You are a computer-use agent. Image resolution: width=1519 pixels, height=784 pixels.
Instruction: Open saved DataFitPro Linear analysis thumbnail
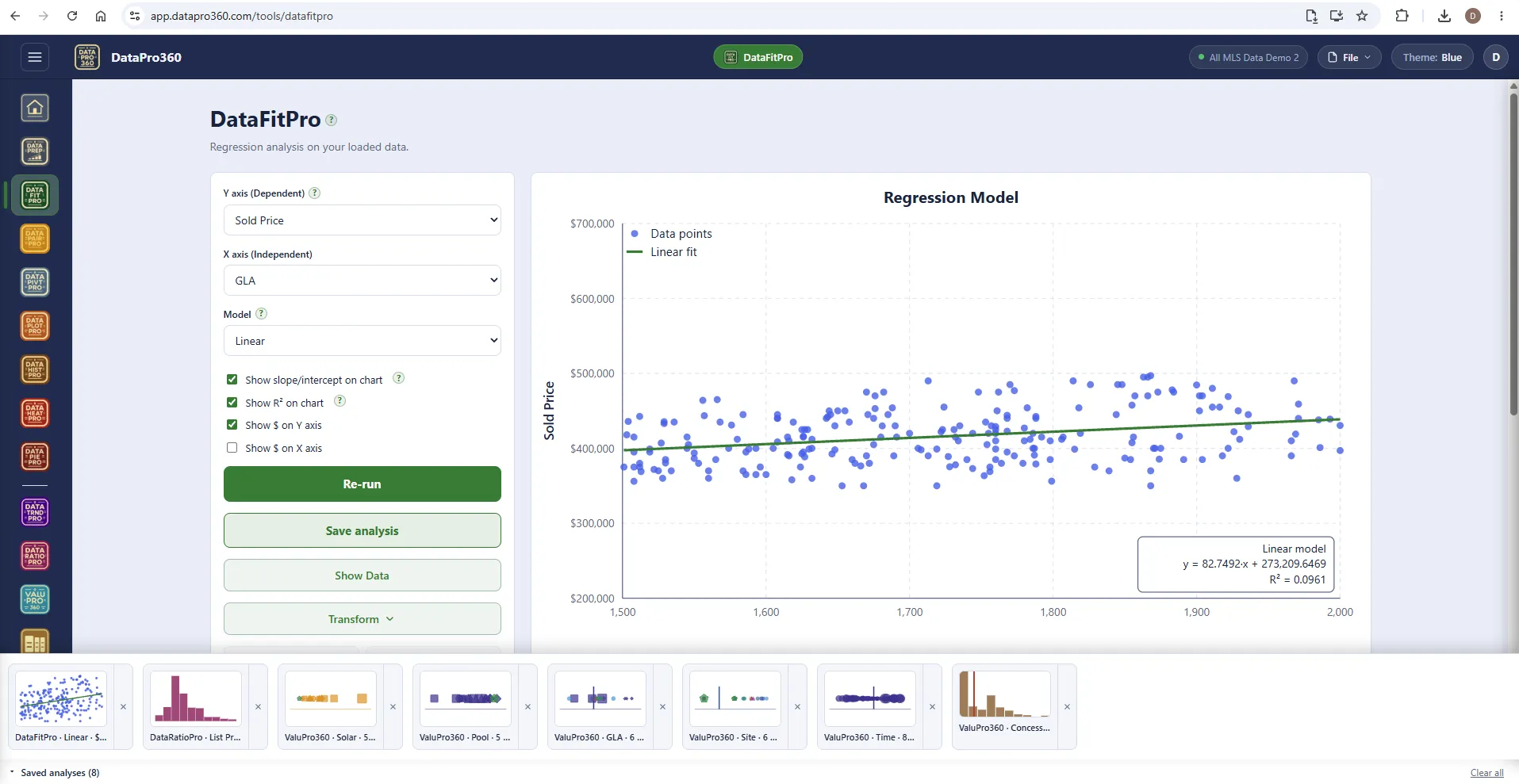(61, 706)
